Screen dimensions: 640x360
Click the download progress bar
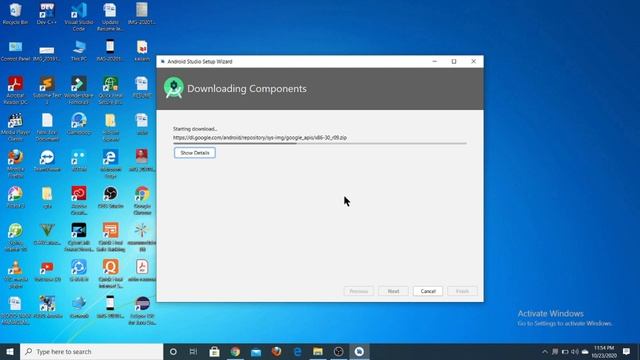320,143
